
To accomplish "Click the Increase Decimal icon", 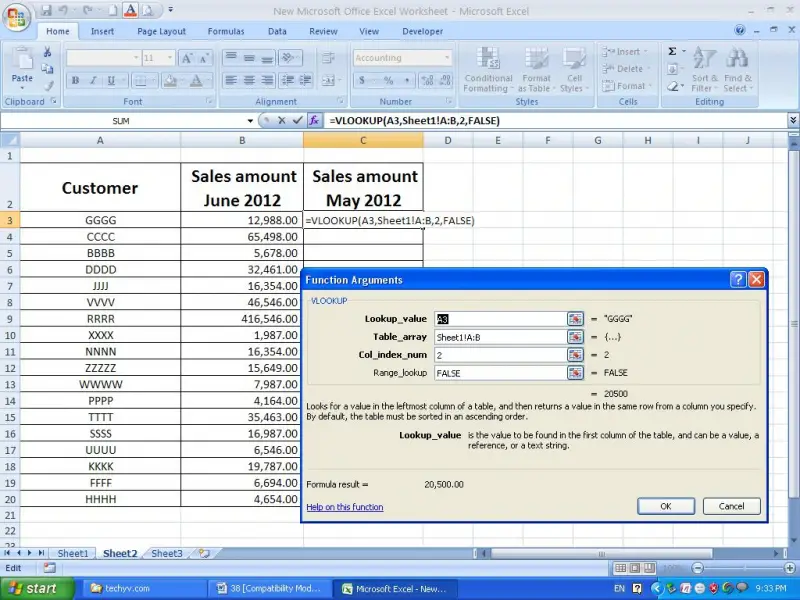I will (x=428, y=81).
